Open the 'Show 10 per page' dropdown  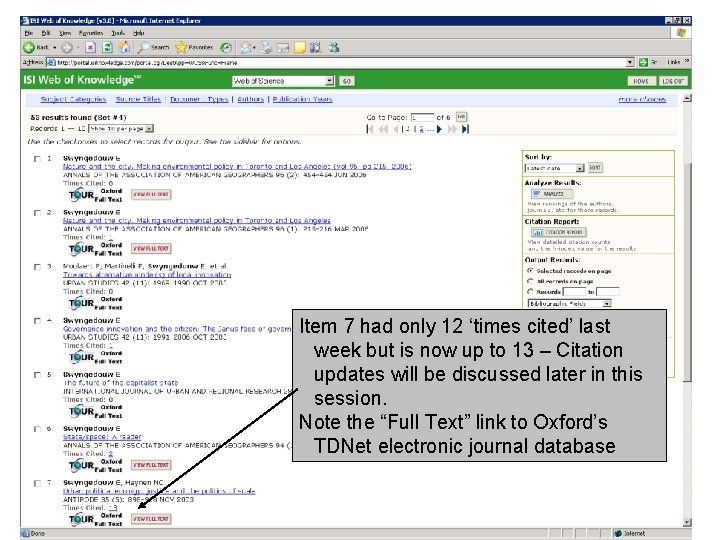click(150, 129)
